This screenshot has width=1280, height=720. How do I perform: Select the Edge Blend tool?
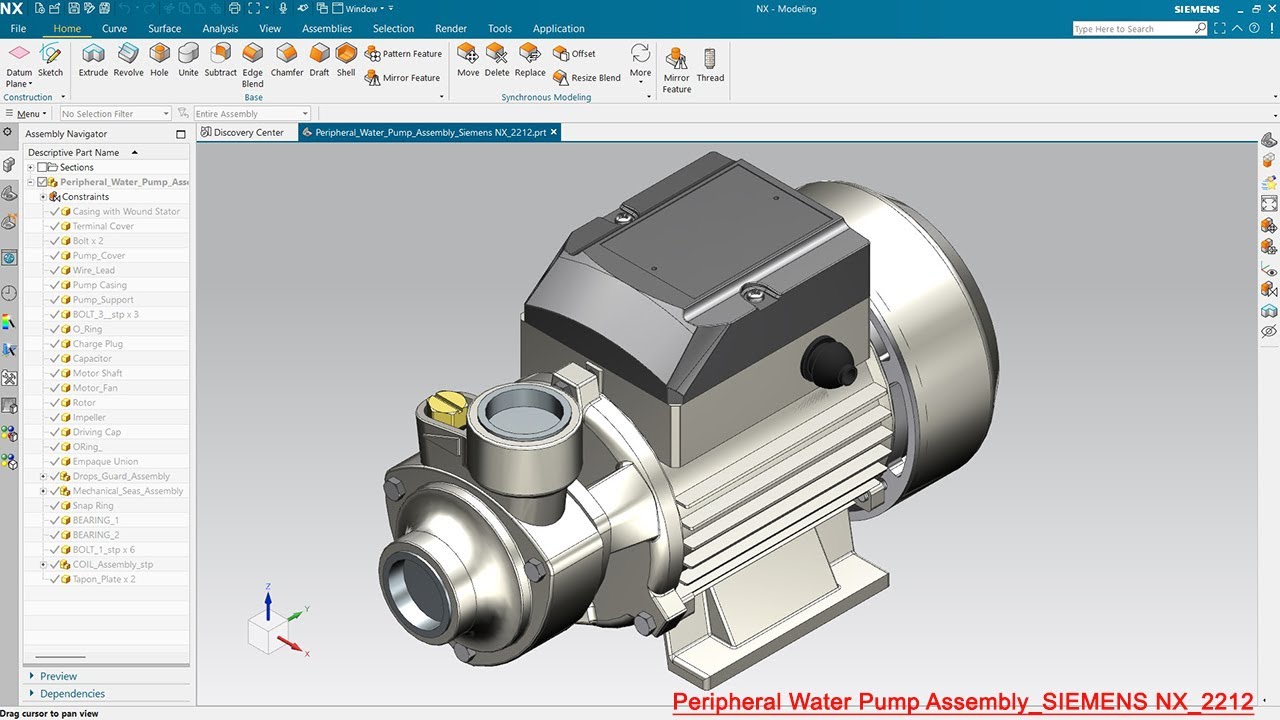pyautogui.click(x=253, y=65)
